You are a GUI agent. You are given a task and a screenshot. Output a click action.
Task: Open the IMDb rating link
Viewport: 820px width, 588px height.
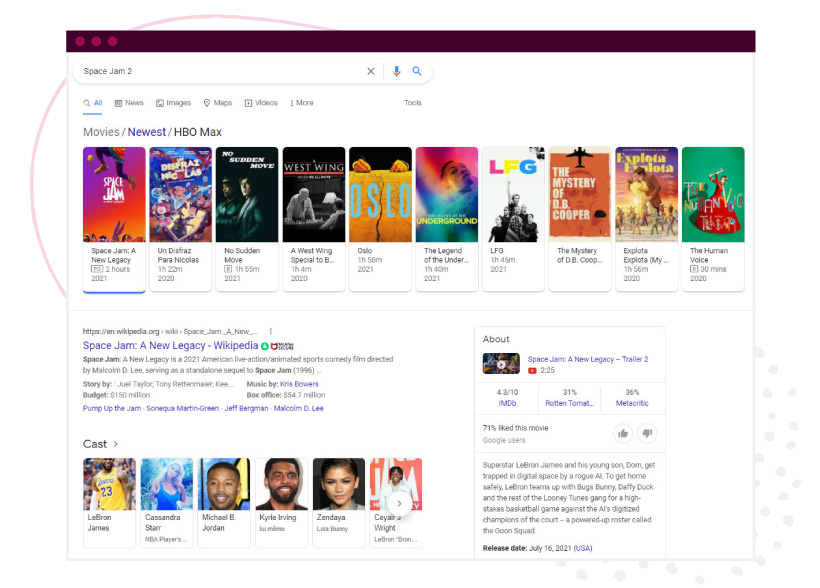coord(507,403)
